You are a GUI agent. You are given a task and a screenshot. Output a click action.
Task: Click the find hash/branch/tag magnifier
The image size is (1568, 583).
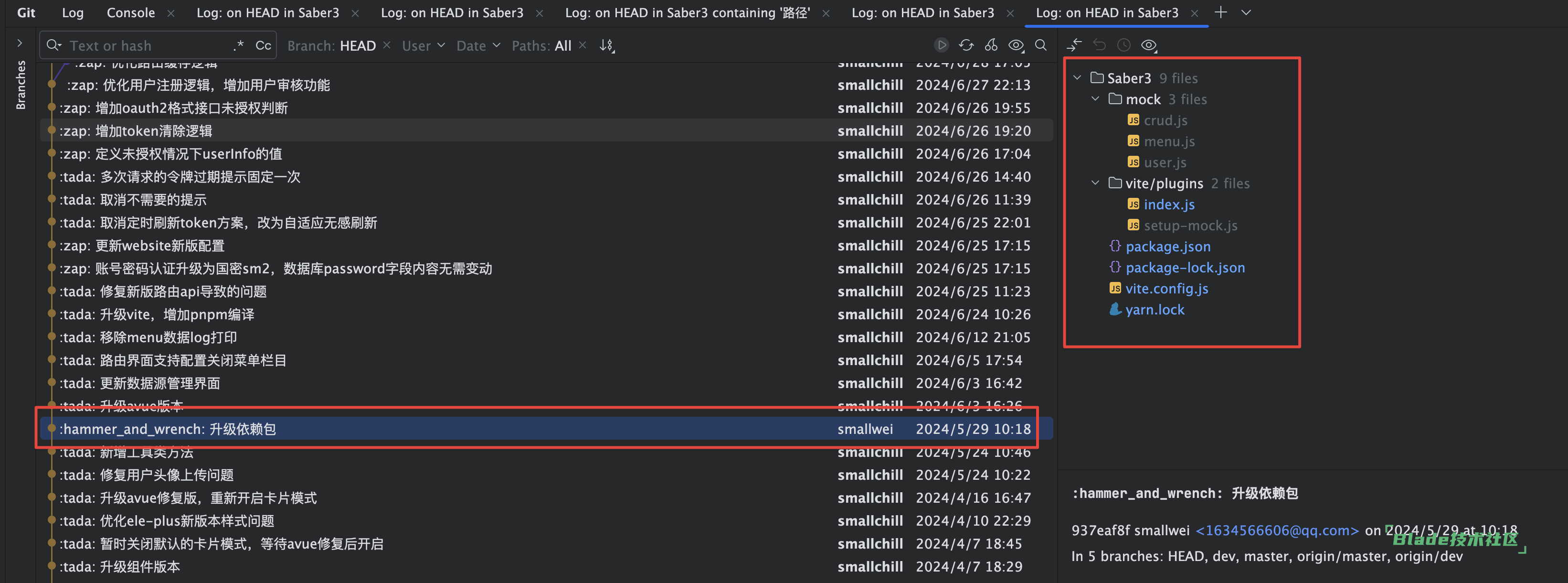coord(1041,45)
